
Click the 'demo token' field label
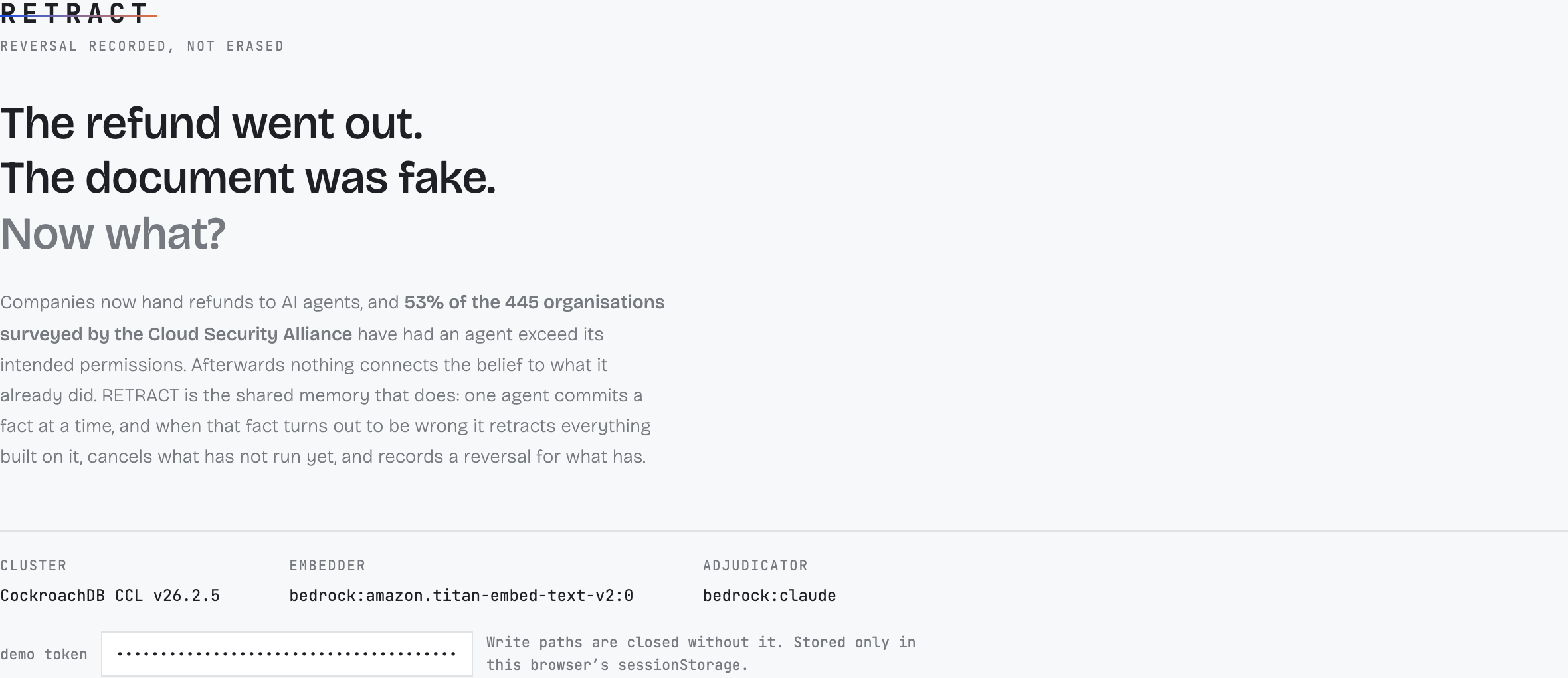(44, 655)
